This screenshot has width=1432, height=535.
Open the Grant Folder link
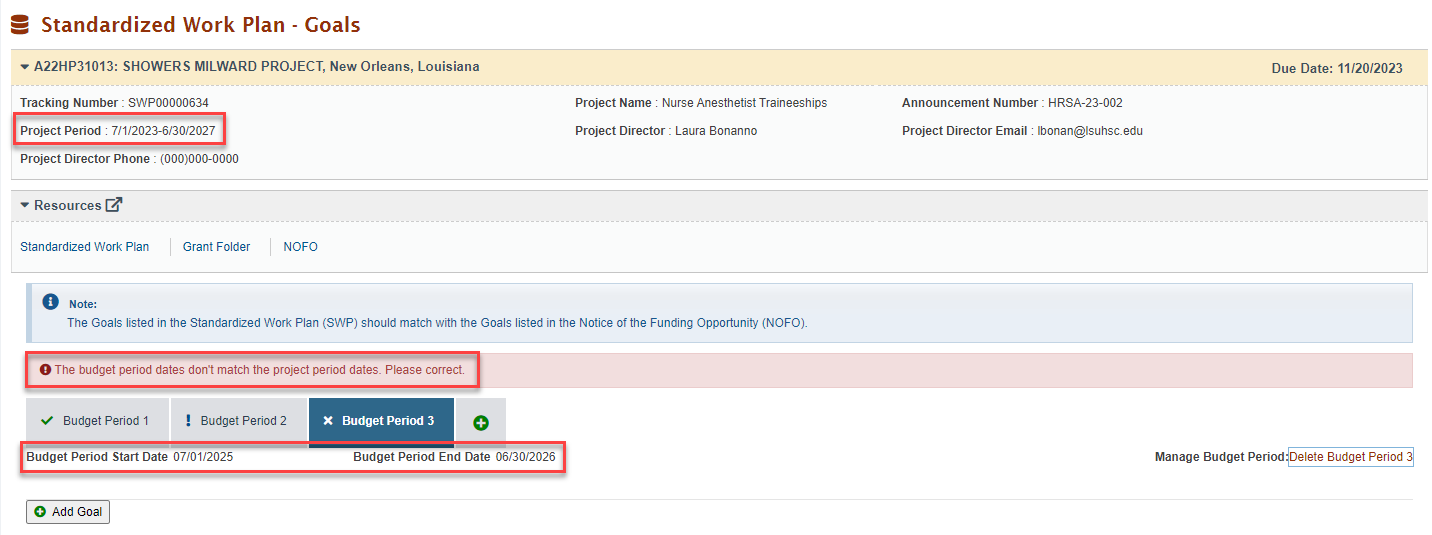pyautogui.click(x=216, y=247)
